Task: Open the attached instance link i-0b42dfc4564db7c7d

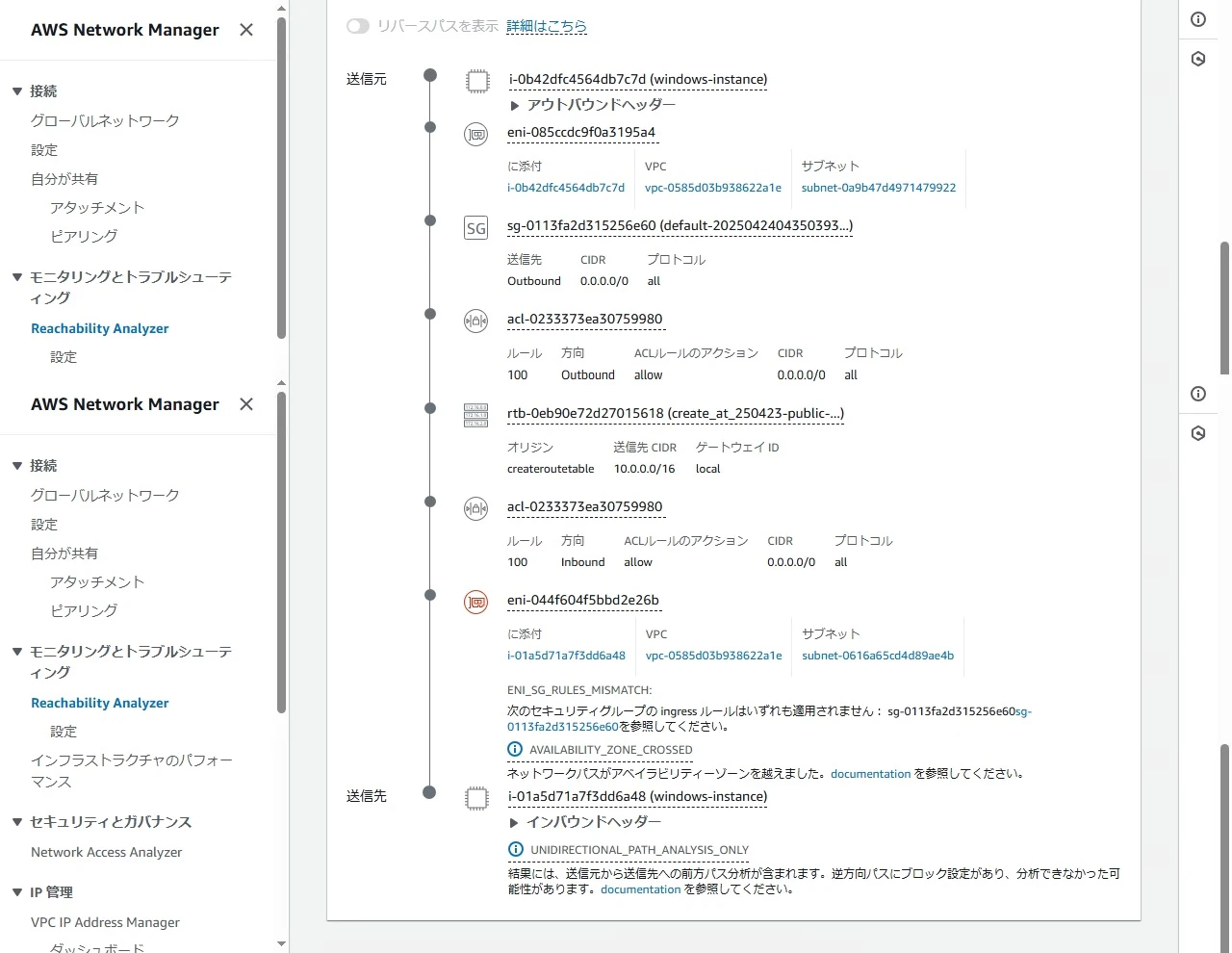Action: [566, 188]
